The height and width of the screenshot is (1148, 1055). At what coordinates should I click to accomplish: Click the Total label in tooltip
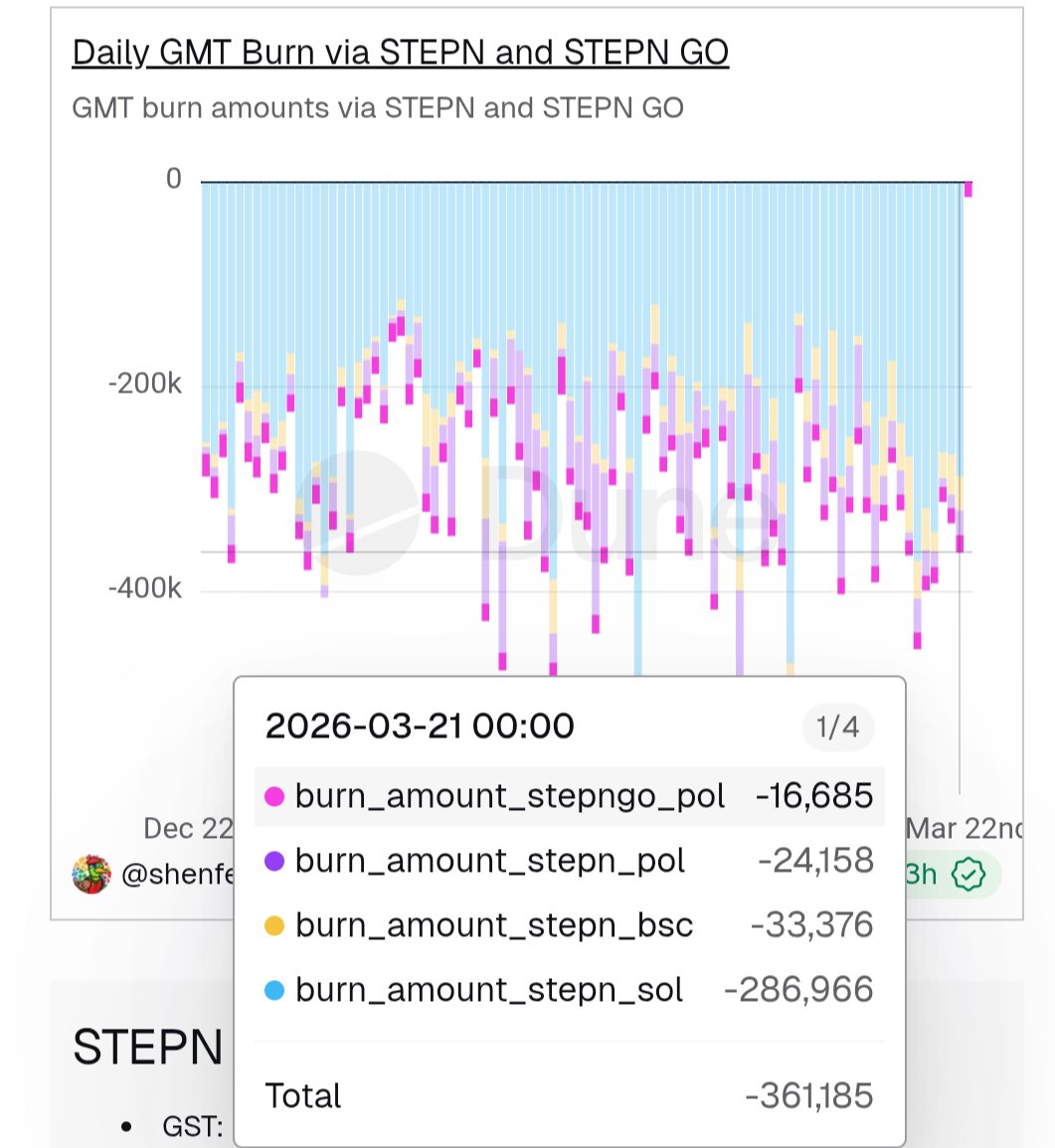click(x=302, y=1096)
